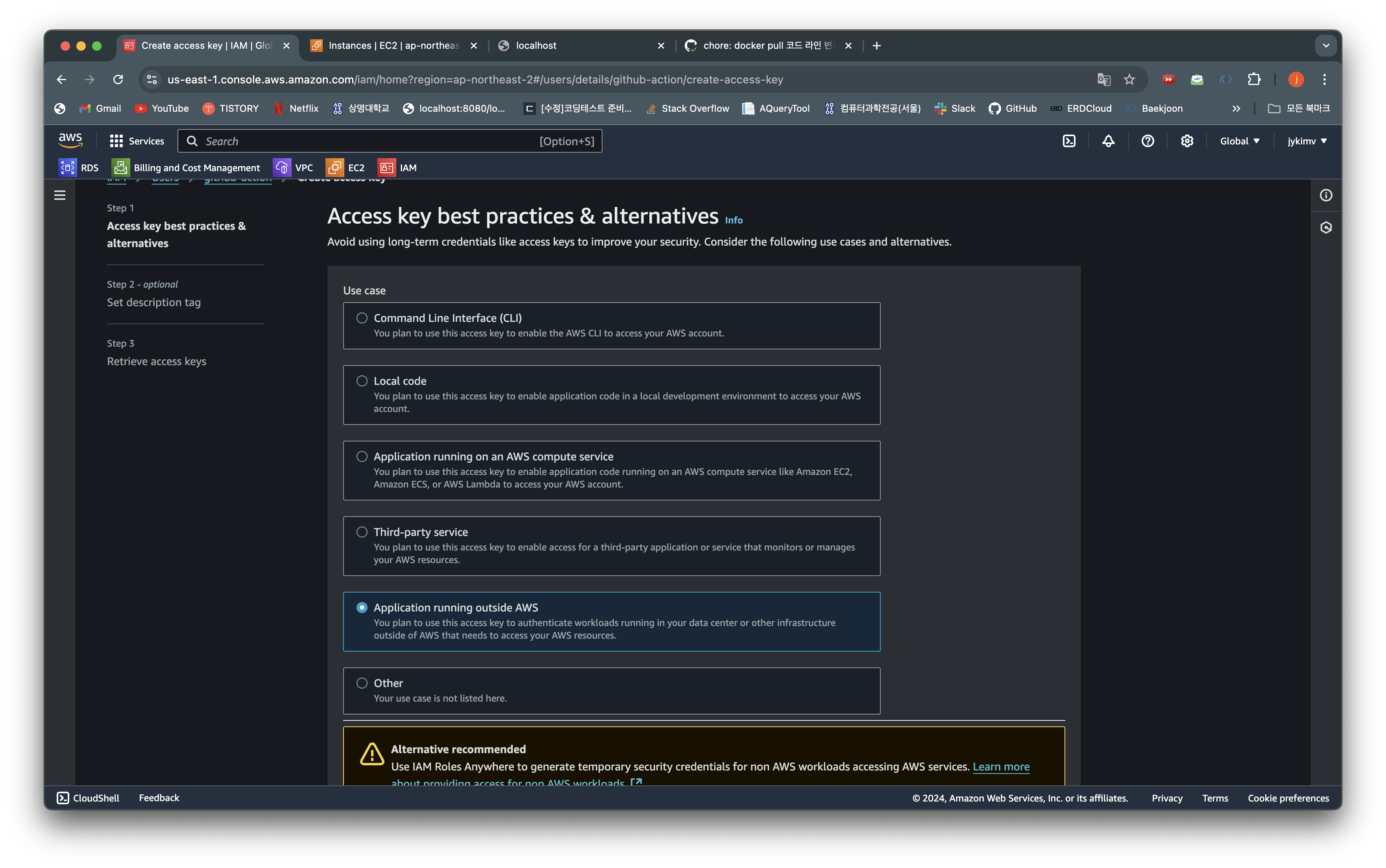Expand the Global region dropdown
The image size is (1386, 868).
tap(1239, 141)
